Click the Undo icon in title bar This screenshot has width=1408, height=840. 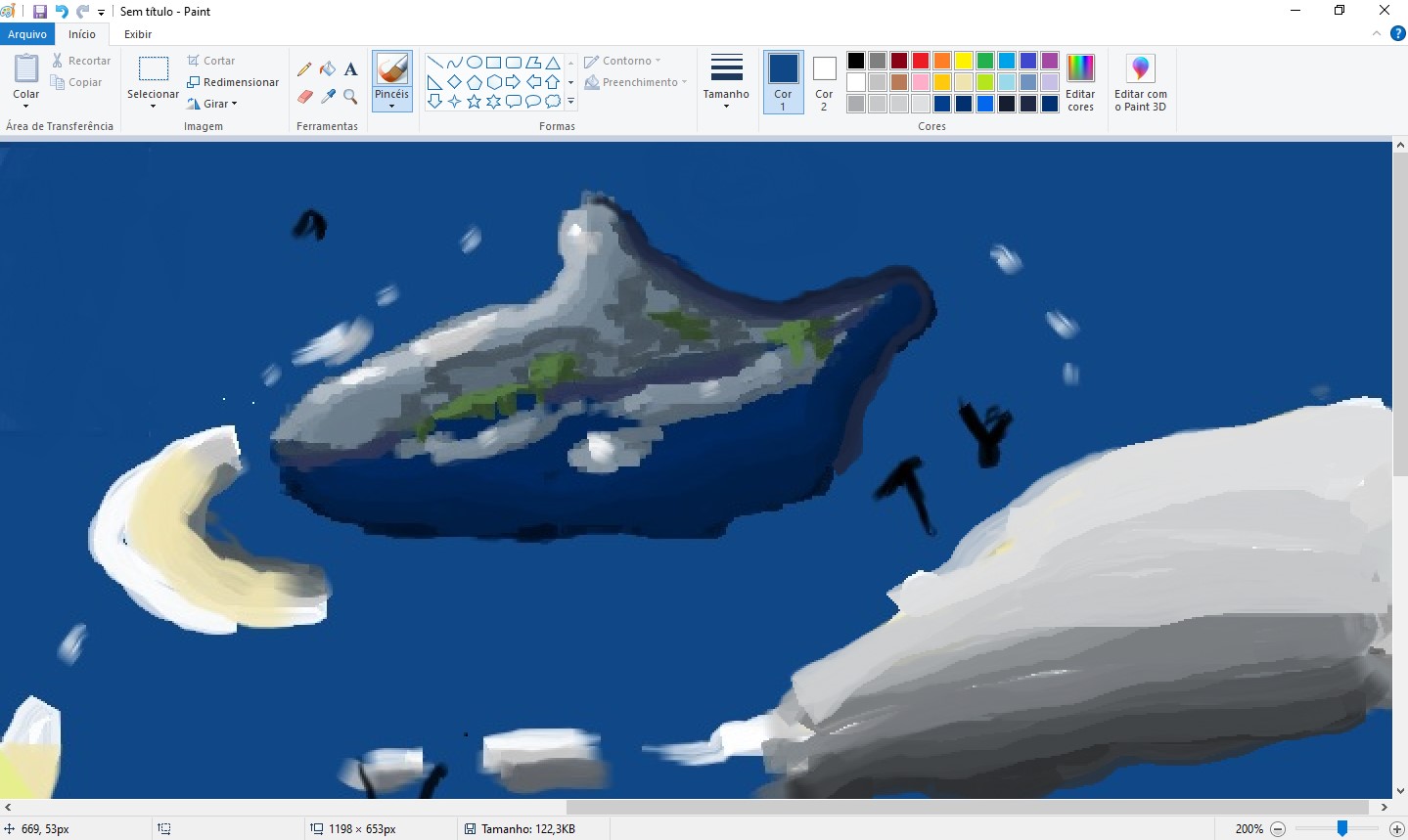[x=62, y=12]
